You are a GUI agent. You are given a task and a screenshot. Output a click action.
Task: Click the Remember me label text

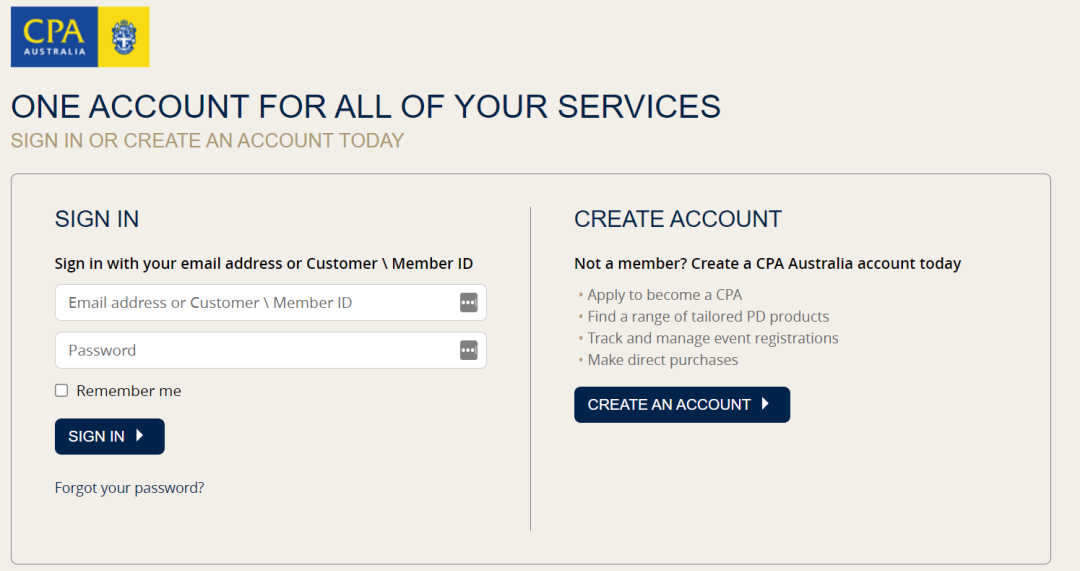[129, 391]
